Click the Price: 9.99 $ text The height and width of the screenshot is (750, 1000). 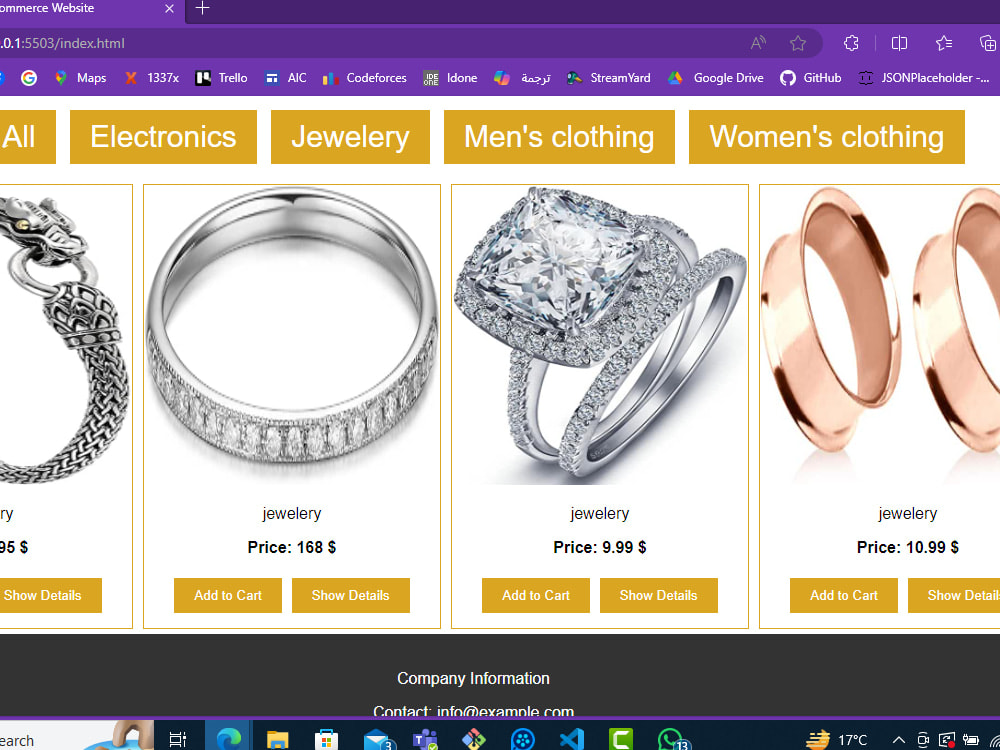[599, 547]
